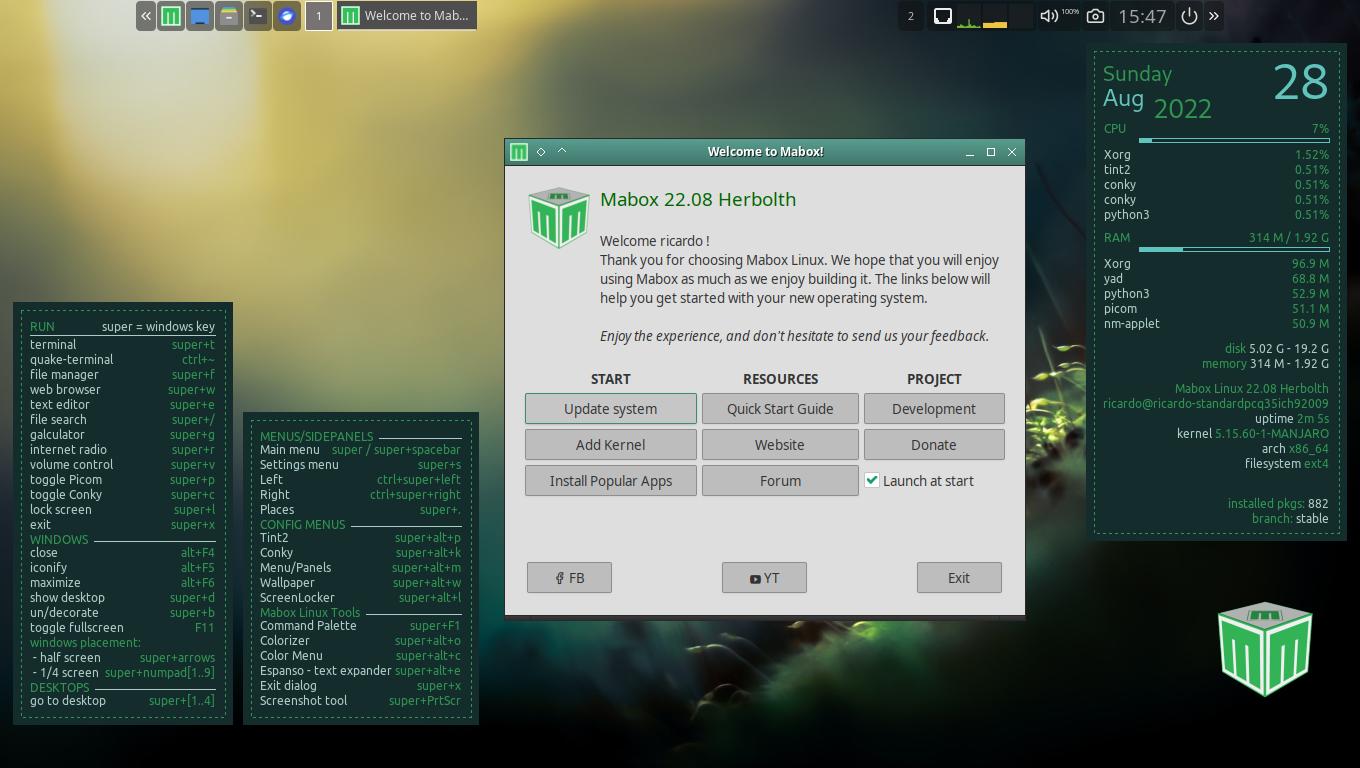This screenshot has height=768, width=1360.
Task: Click 'Colorizer super+alt+o' shortcut row
Action: coord(360,641)
